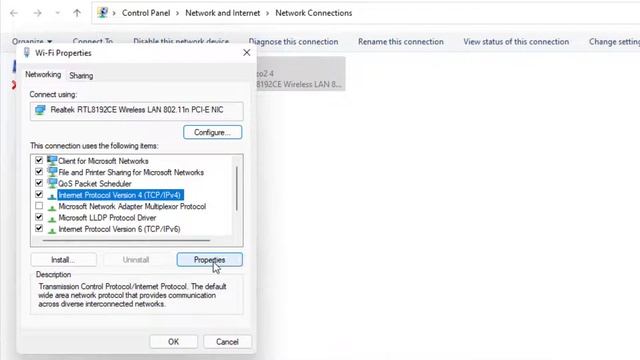Click the items list horizontal scrollbar

pos(126,241)
